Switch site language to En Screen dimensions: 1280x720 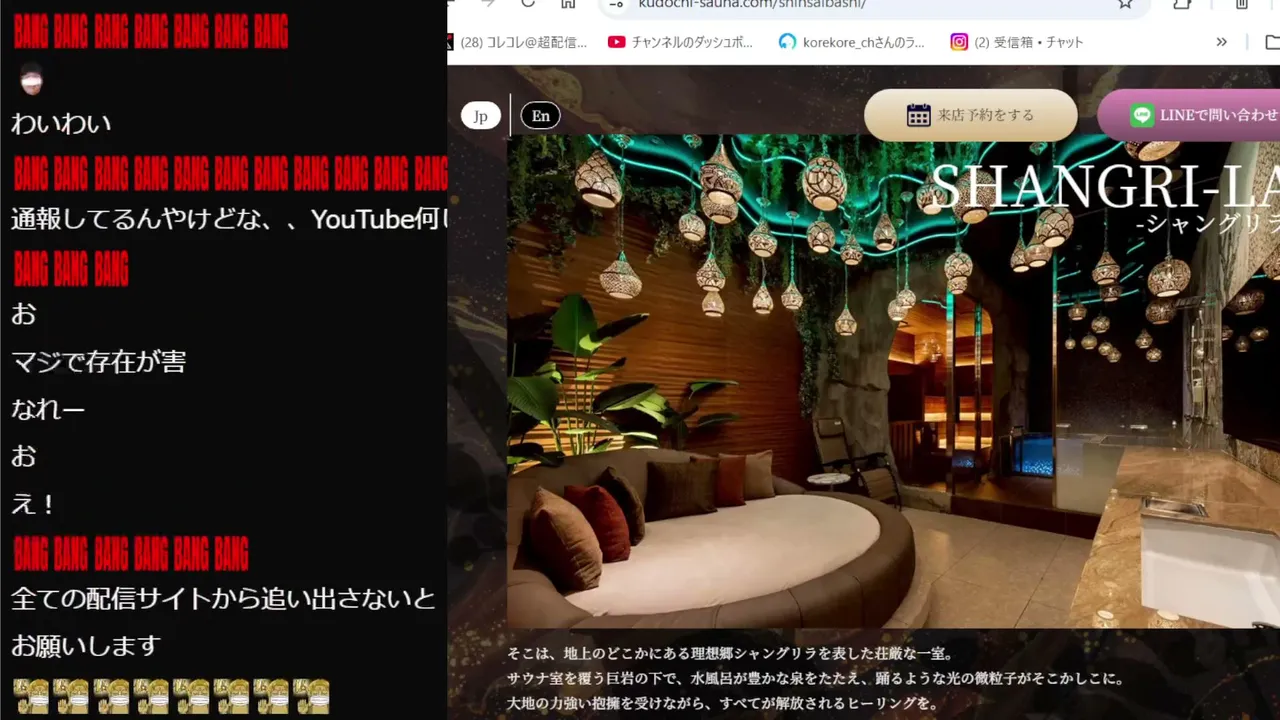(541, 116)
